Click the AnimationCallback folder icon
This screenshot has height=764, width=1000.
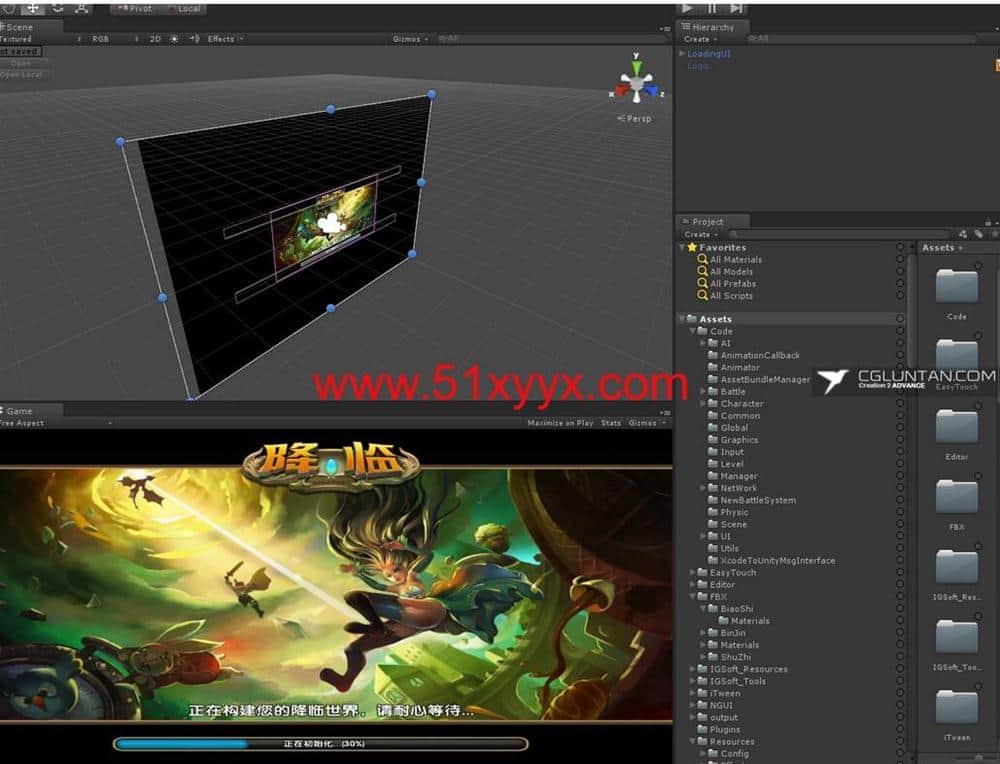(x=713, y=355)
